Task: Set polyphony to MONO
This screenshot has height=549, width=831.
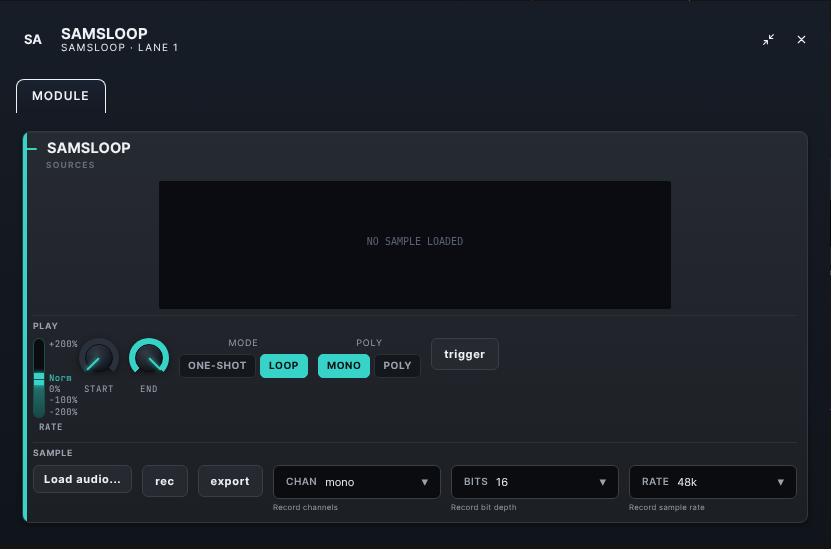Action: [x=343, y=366]
